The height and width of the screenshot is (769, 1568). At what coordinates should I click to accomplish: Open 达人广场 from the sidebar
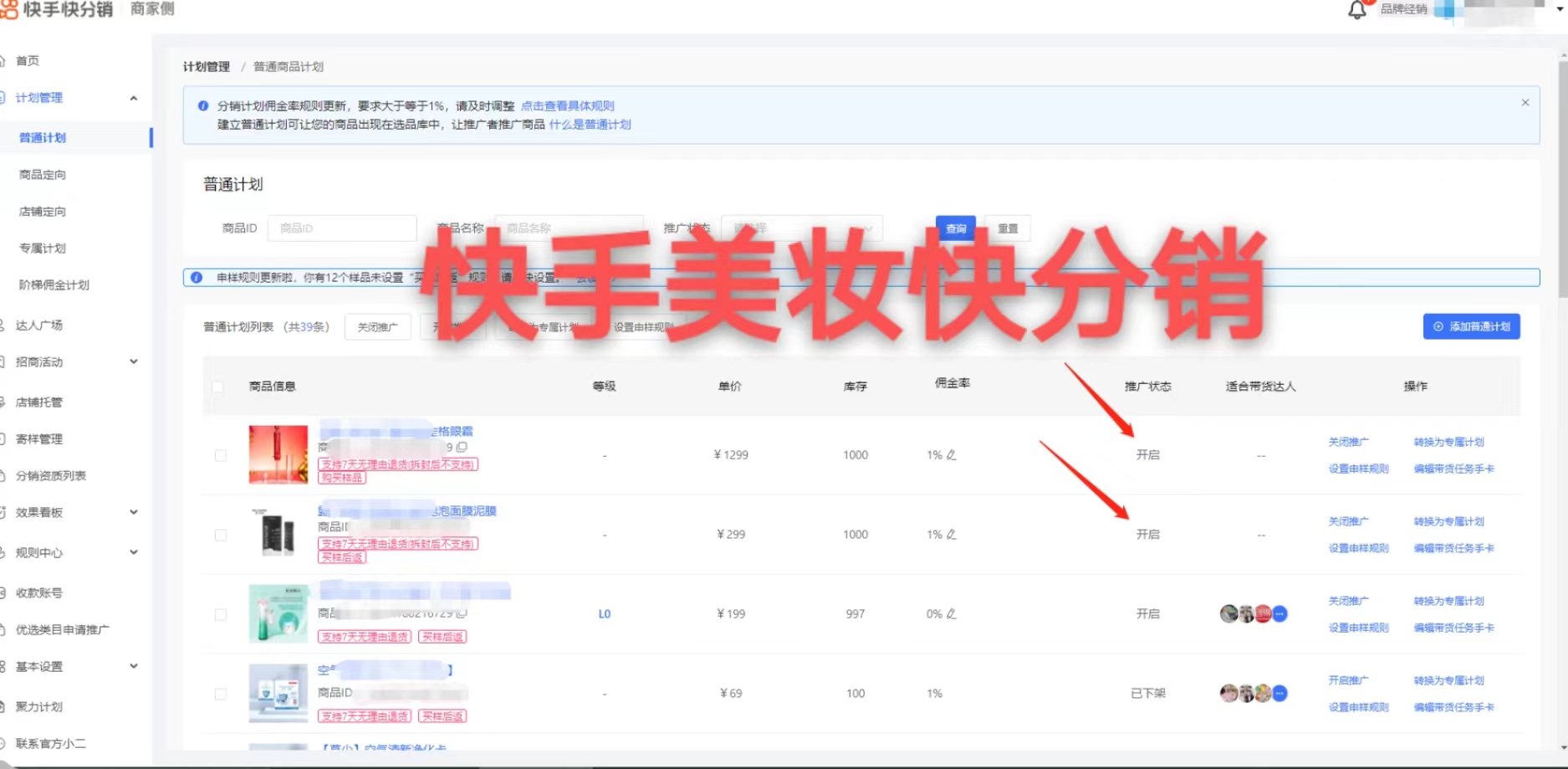click(x=38, y=325)
